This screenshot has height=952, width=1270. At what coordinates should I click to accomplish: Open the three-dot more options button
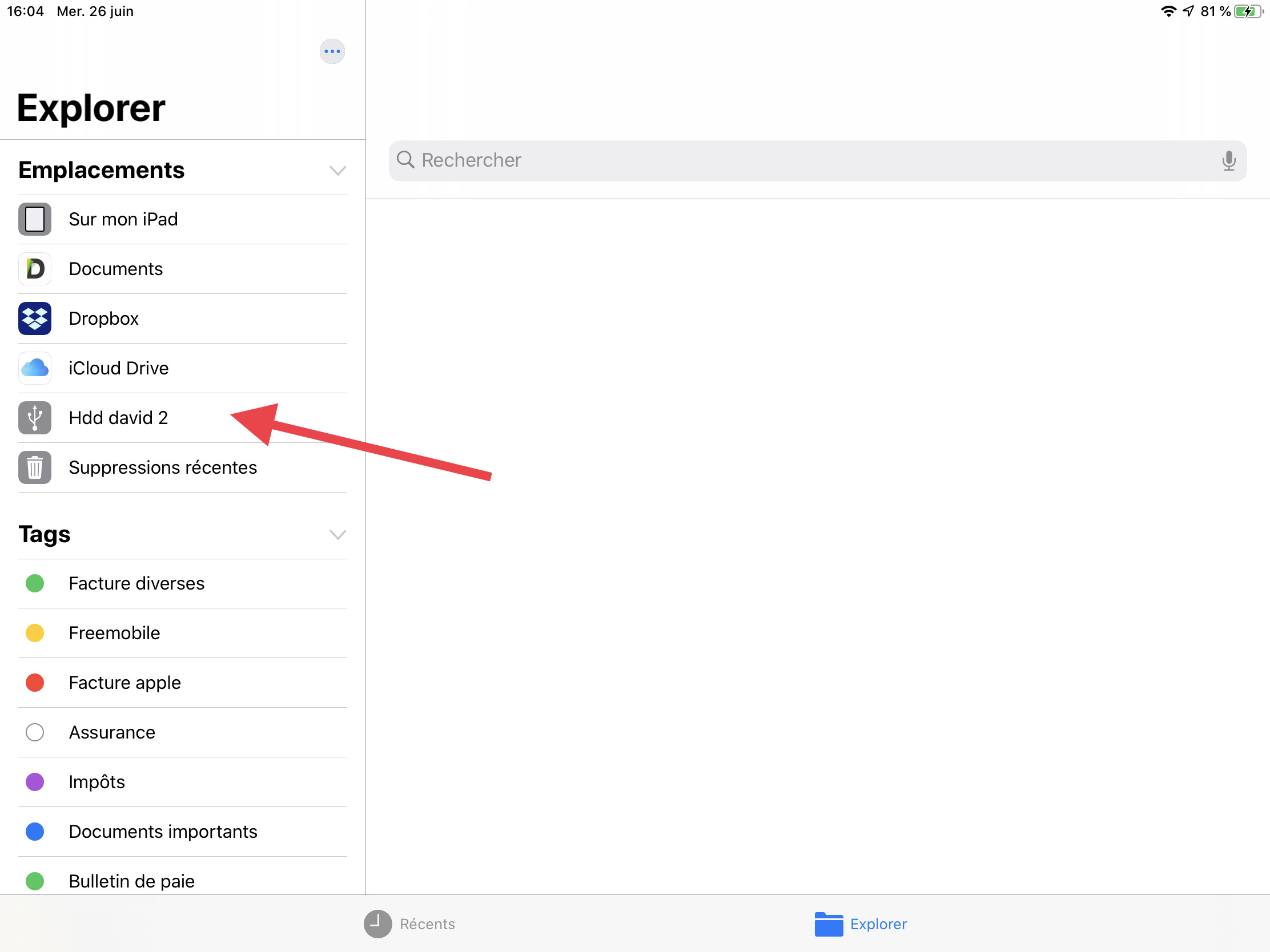point(332,51)
